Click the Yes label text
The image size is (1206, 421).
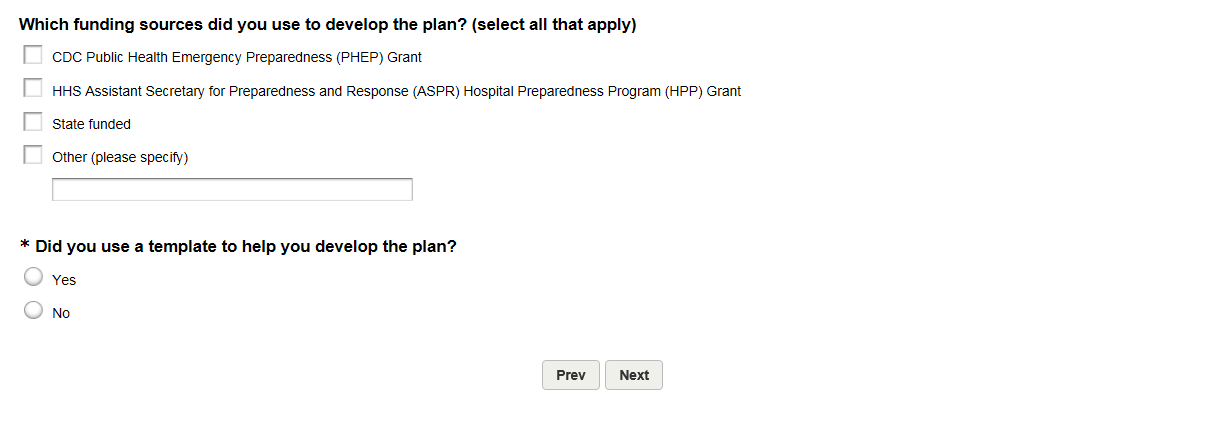pyautogui.click(x=64, y=281)
